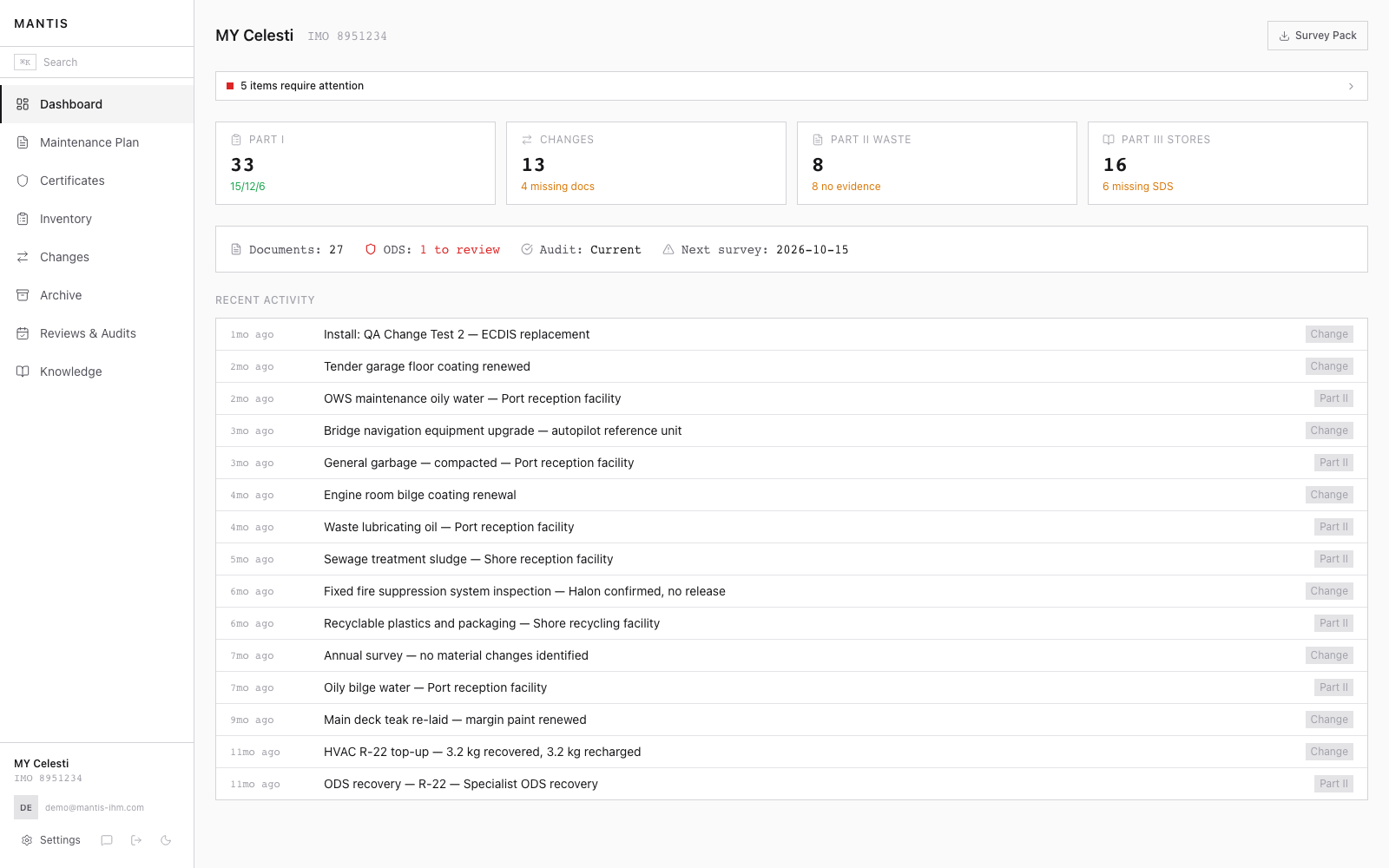
Task: Click Part II tag on ODS recovery row
Action: click(x=1333, y=784)
